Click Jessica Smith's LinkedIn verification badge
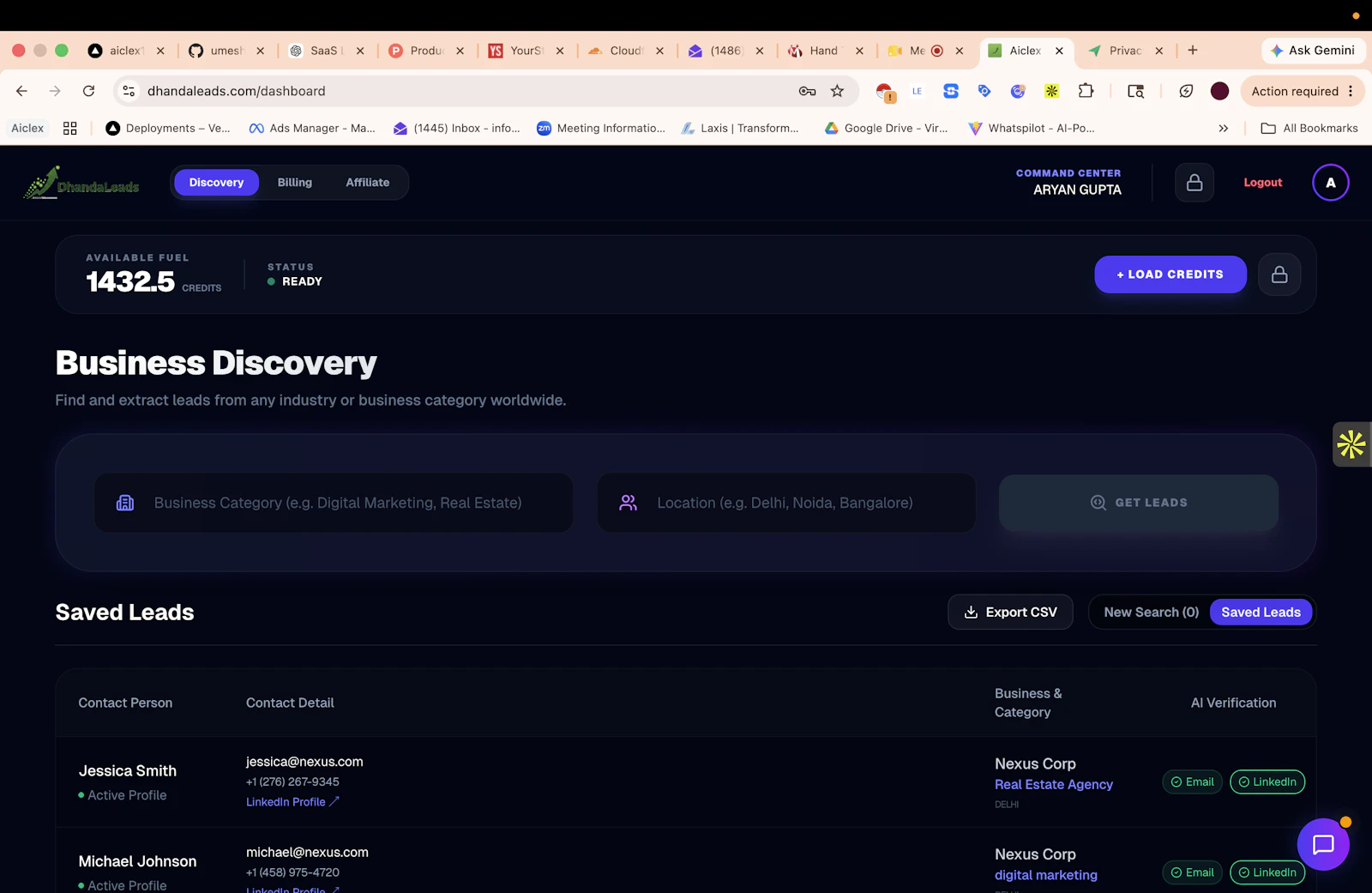The image size is (1372, 893). click(x=1267, y=781)
